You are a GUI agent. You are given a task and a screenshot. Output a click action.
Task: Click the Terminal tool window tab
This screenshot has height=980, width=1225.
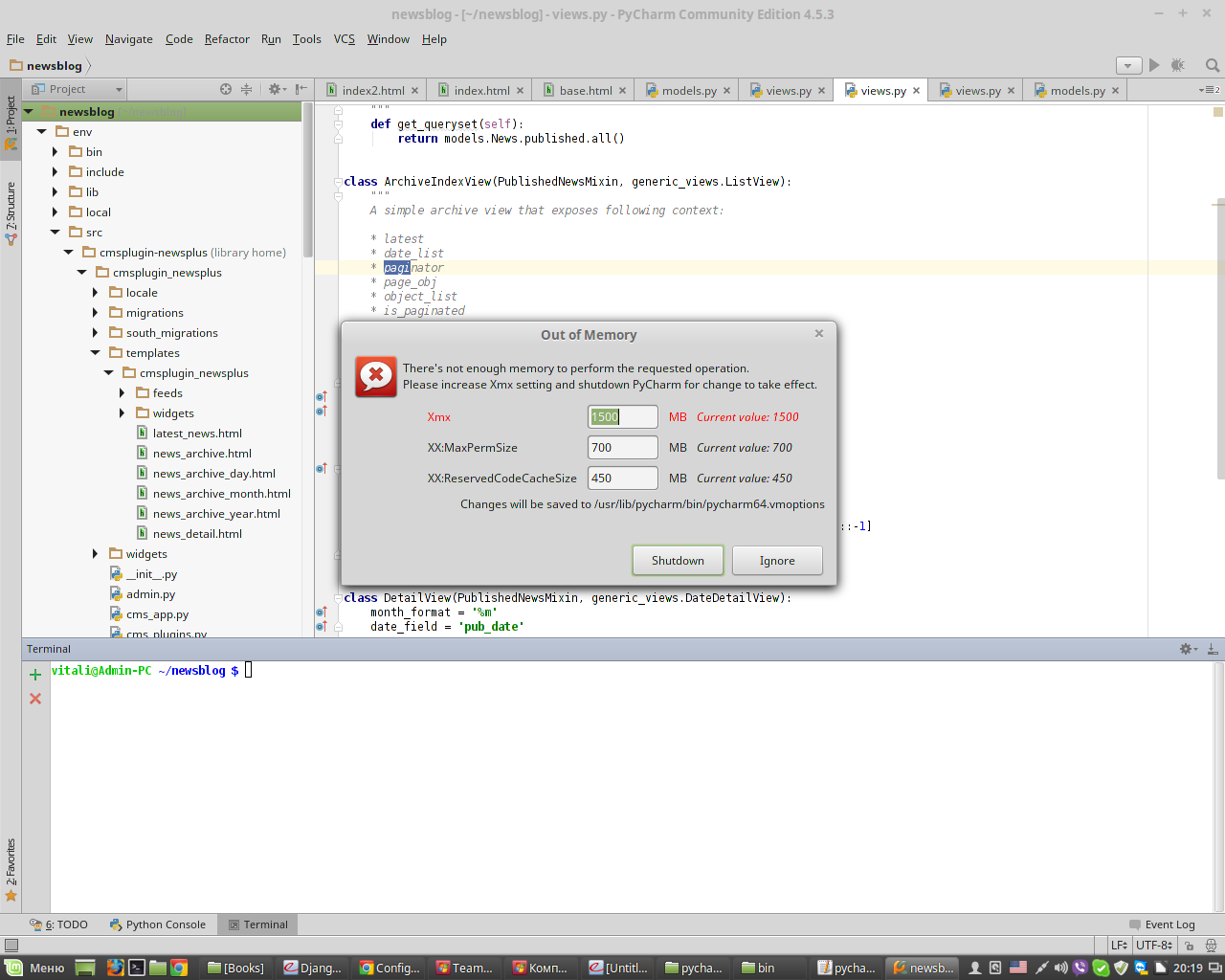257,924
